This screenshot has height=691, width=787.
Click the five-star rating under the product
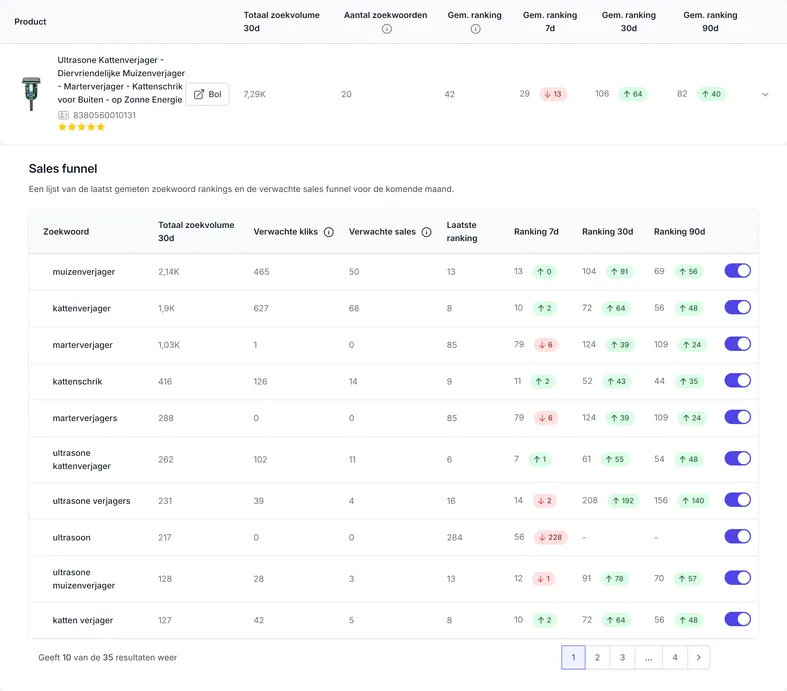pyautogui.click(x=81, y=127)
